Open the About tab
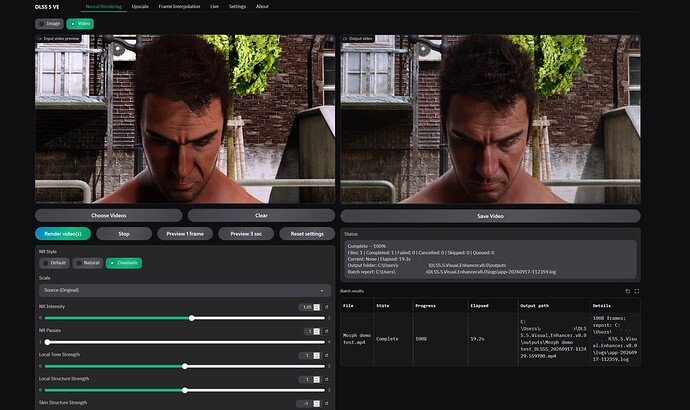The height and width of the screenshot is (410, 690). point(262,7)
